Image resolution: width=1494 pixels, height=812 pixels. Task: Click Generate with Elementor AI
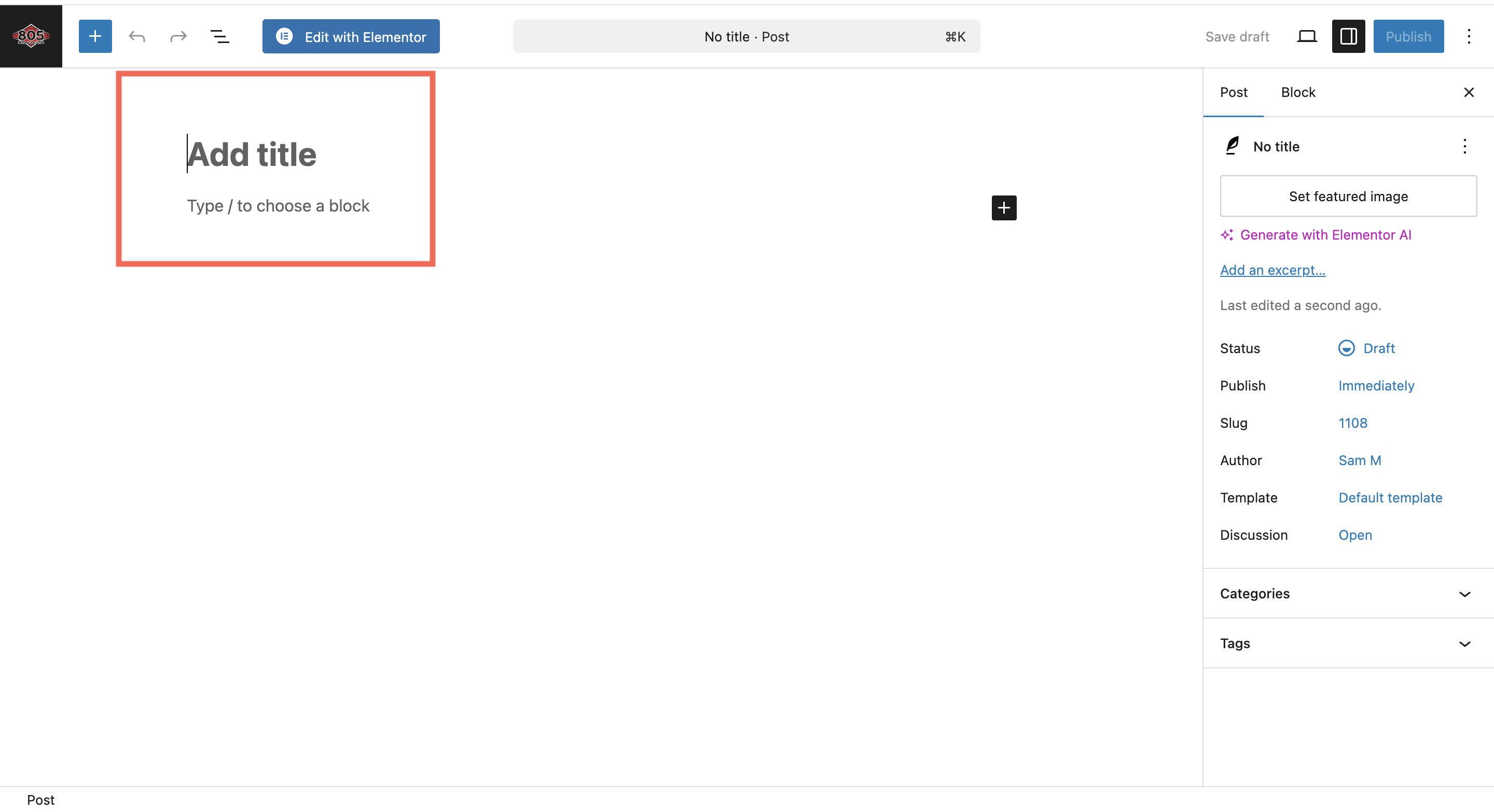(1325, 235)
